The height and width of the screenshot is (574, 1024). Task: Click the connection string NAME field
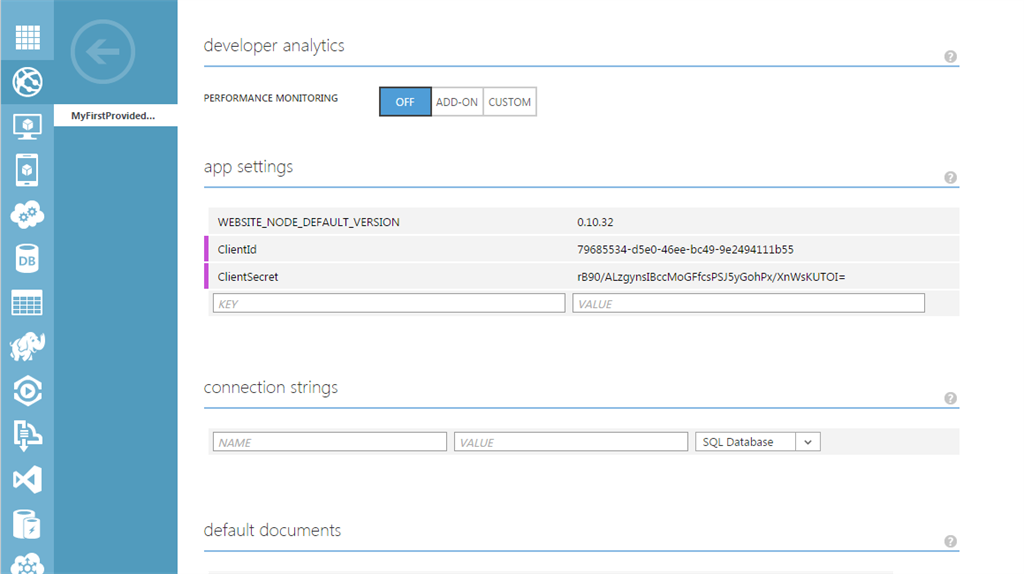pyautogui.click(x=329, y=442)
